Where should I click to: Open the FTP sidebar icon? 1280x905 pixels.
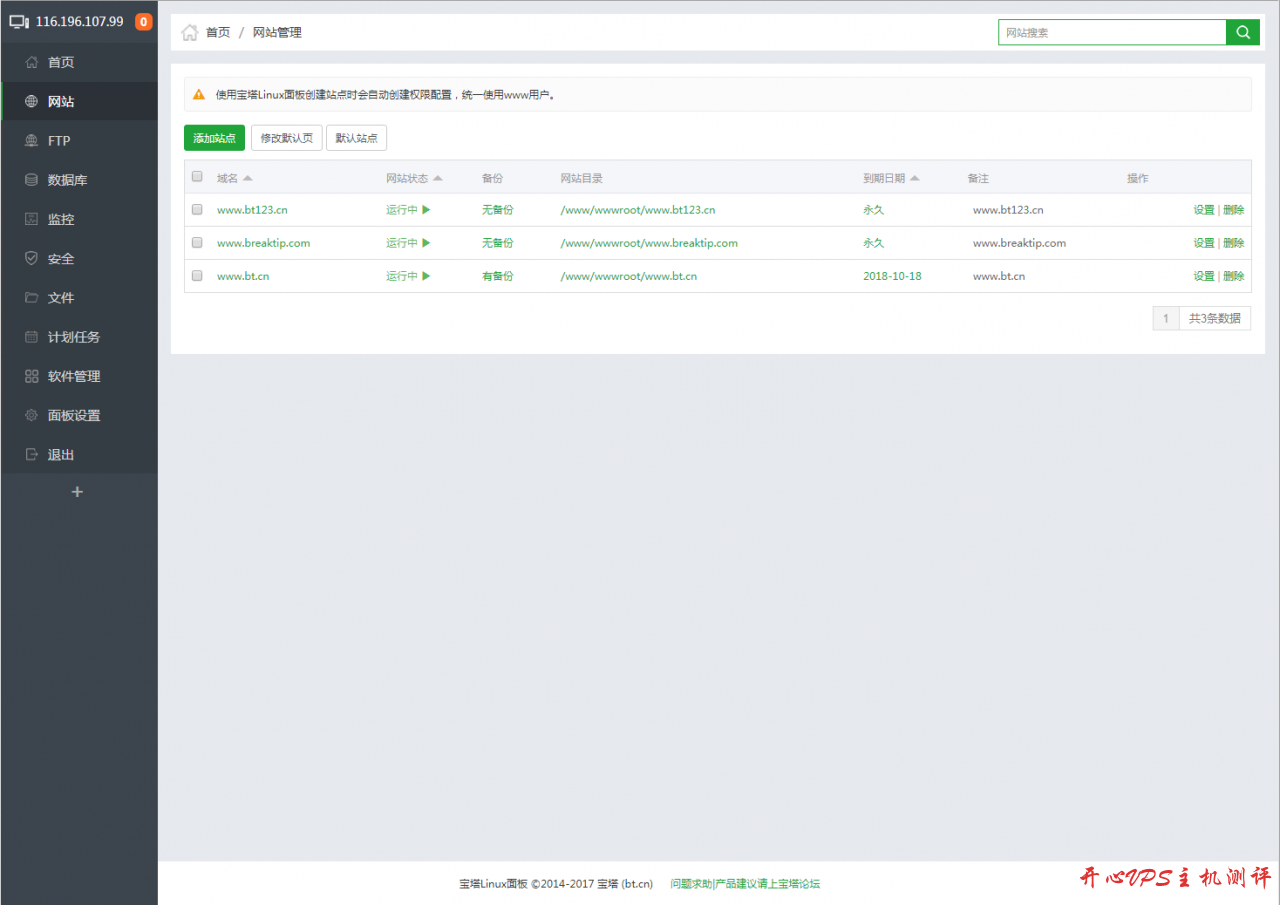(x=31, y=141)
